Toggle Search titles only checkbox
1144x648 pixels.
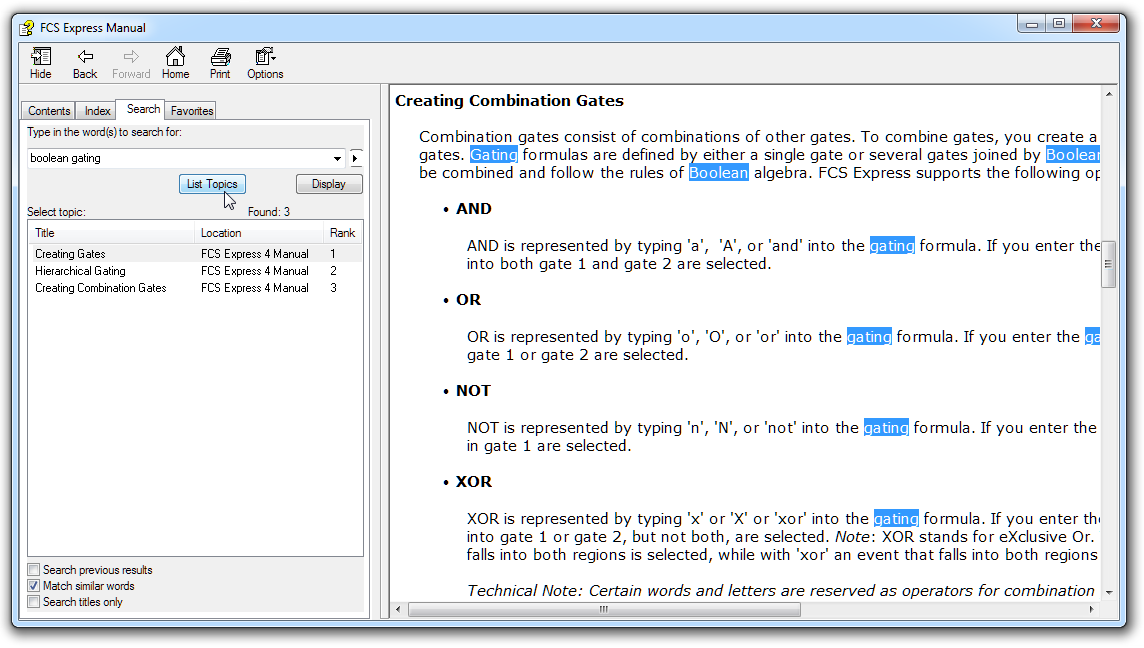pos(34,602)
